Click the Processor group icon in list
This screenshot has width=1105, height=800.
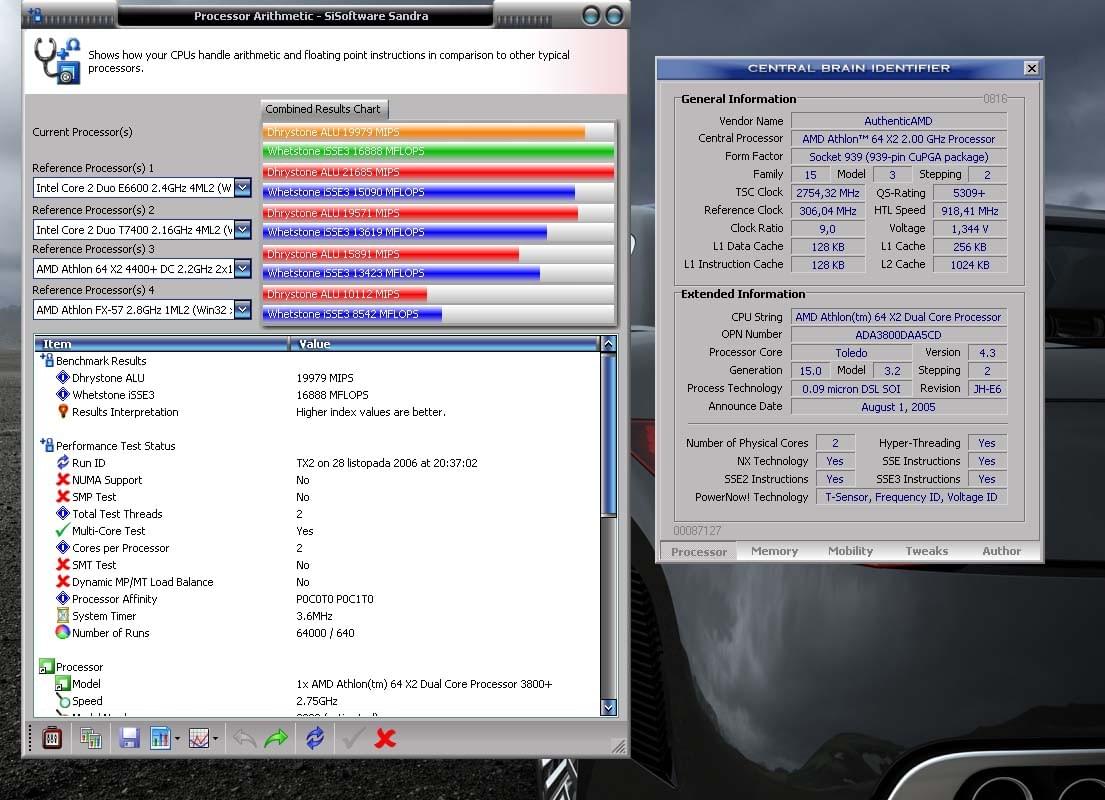pos(47,666)
